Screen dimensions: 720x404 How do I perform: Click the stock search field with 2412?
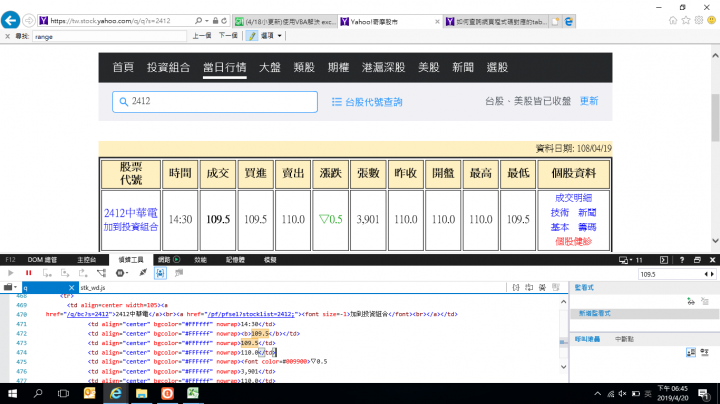(x=215, y=101)
